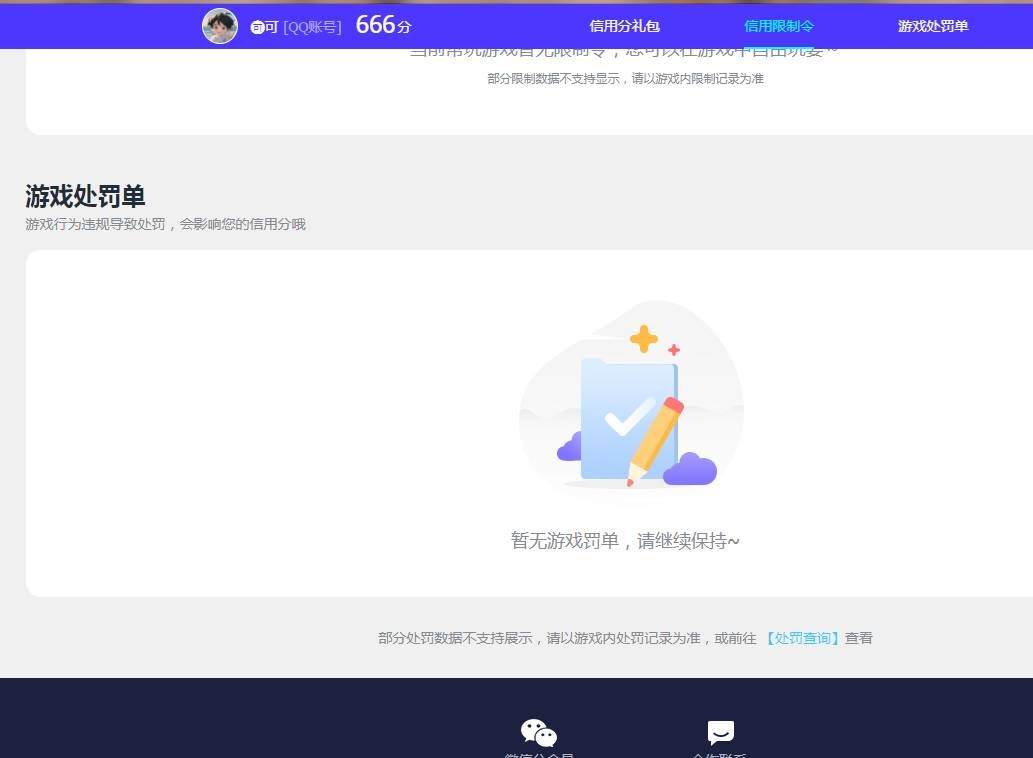Click the user avatar picture

219,26
